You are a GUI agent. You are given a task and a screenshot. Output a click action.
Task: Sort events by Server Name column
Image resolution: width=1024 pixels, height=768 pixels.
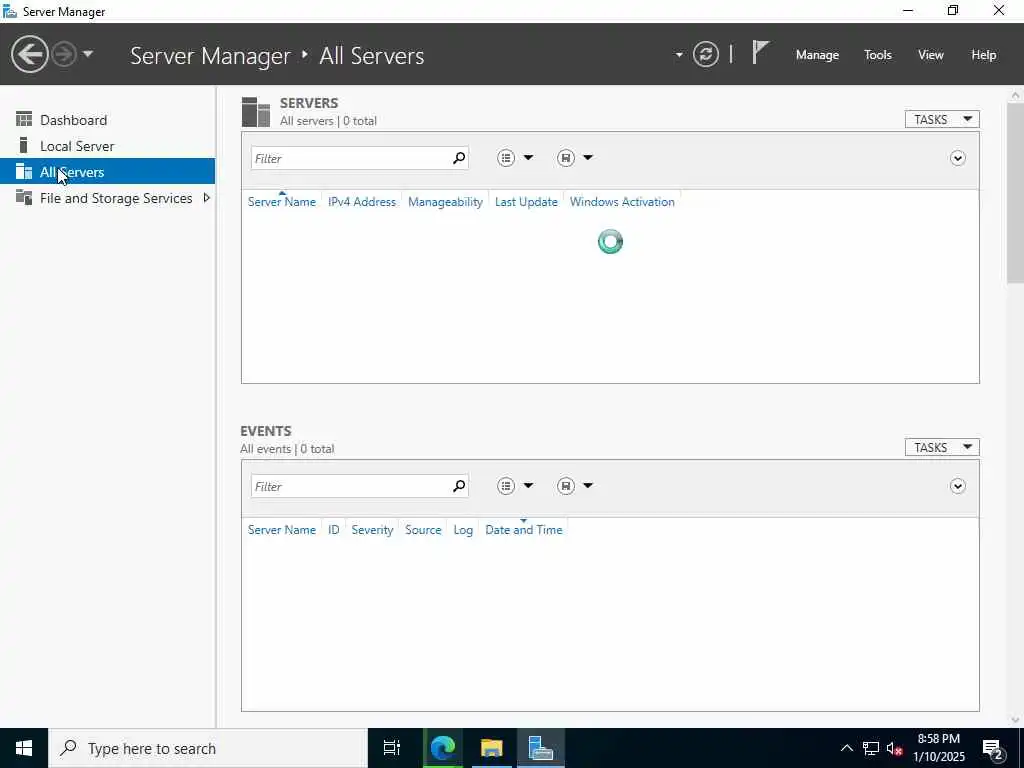pos(281,530)
